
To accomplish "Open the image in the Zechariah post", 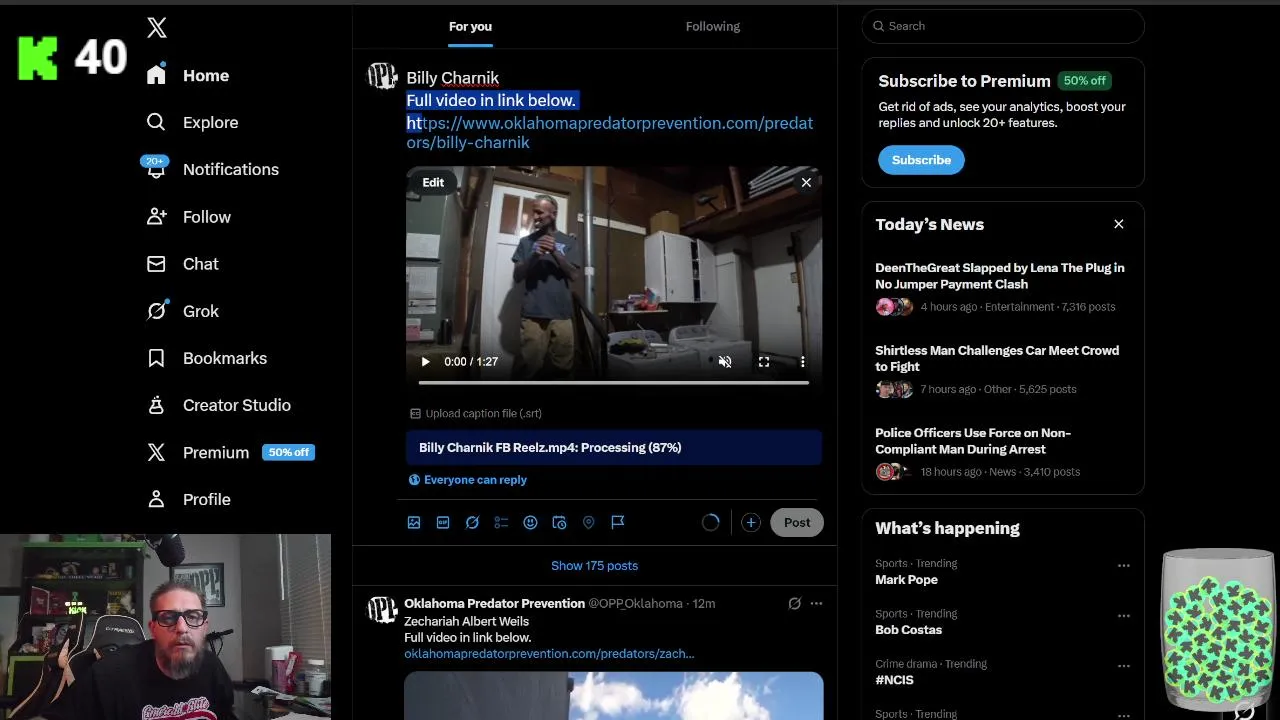I will tap(614, 696).
